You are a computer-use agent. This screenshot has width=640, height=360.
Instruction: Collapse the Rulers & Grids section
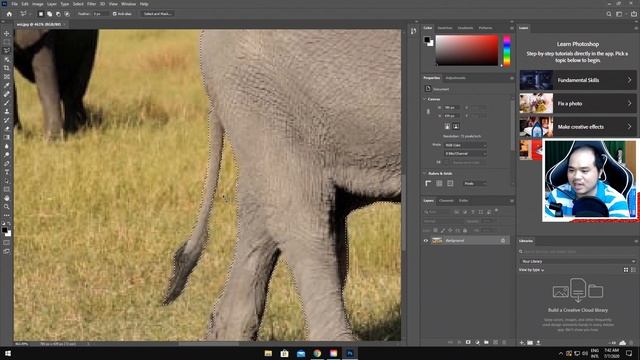tap(424, 173)
